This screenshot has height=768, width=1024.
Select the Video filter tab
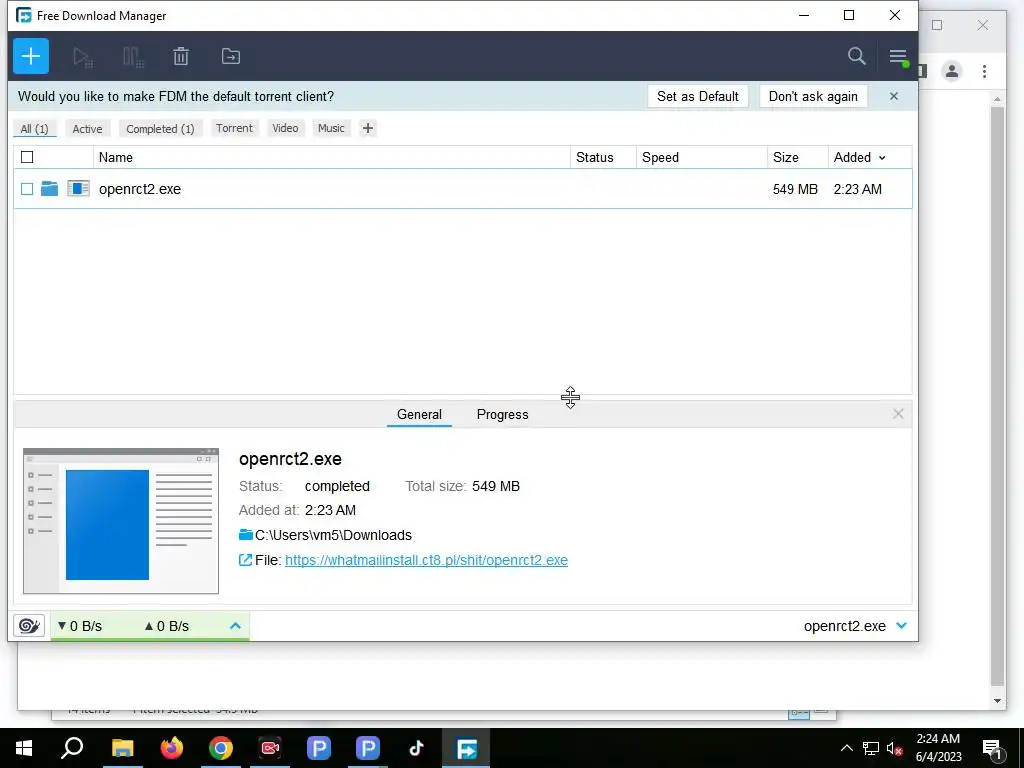[285, 128]
